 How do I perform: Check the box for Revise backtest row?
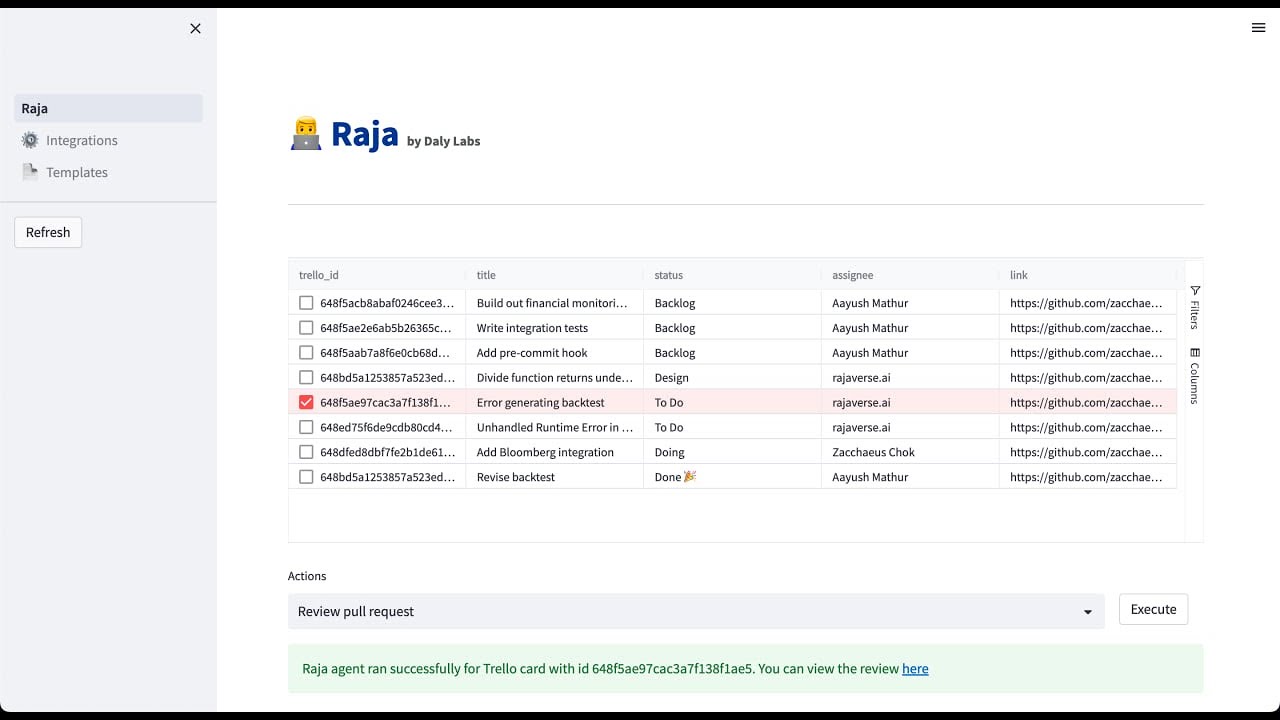point(306,477)
